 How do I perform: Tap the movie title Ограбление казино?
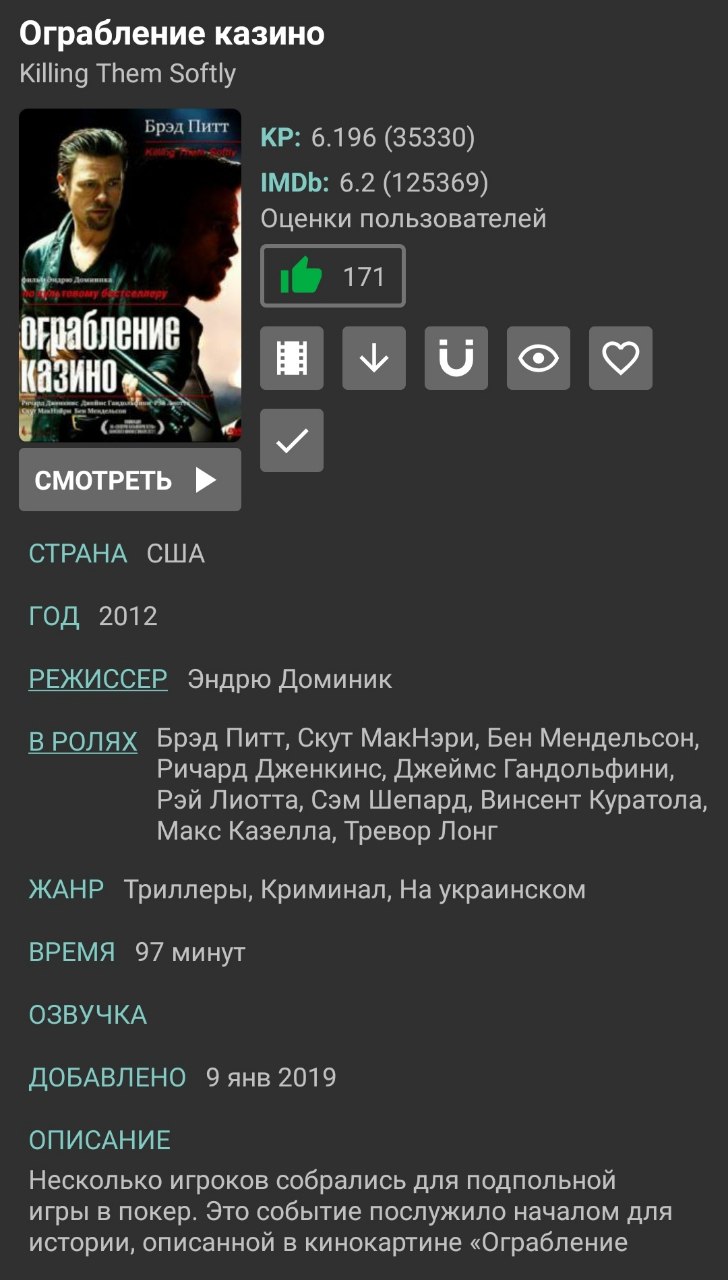pyautogui.click(x=172, y=34)
